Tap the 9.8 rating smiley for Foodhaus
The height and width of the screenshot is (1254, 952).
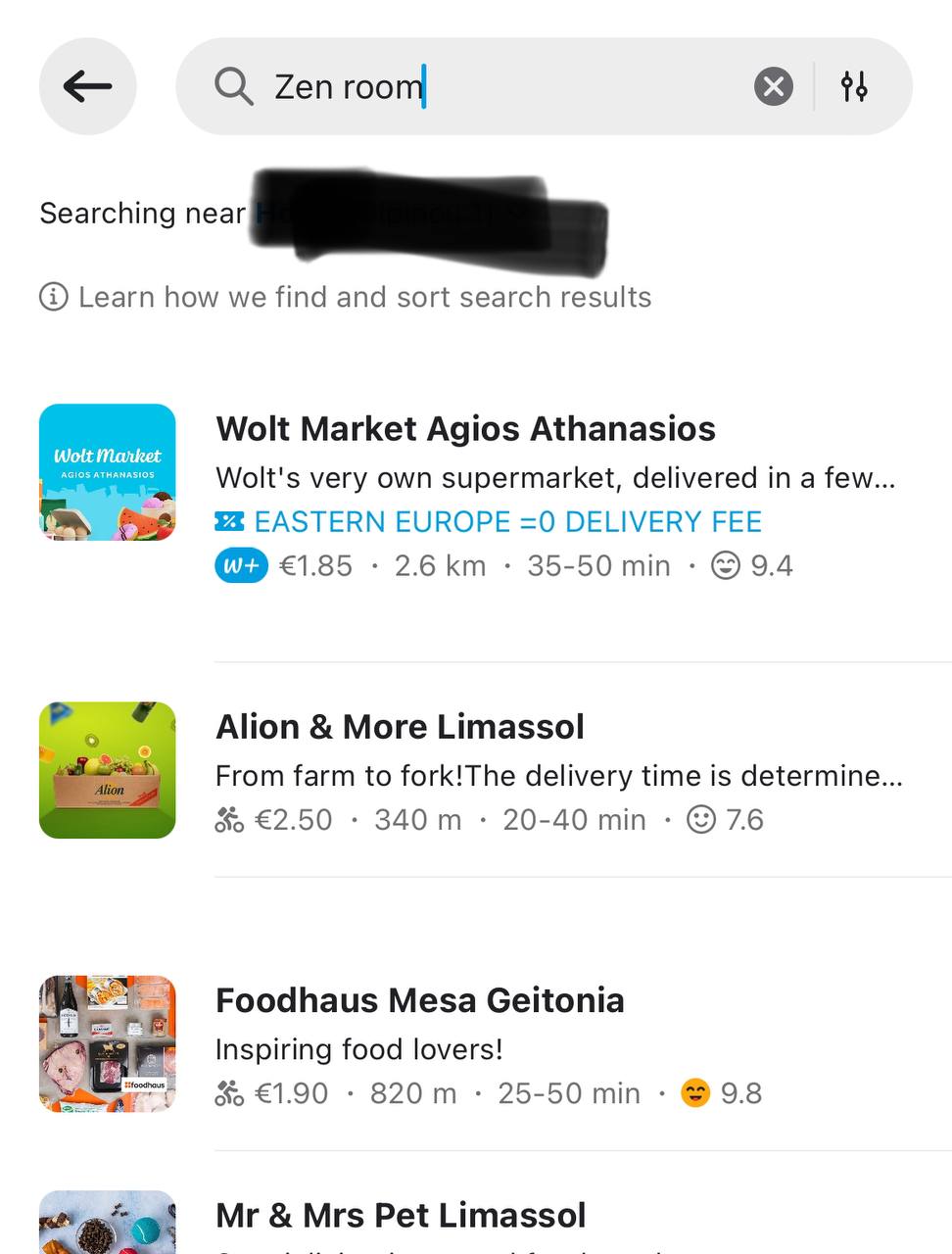click(695, 1092)
